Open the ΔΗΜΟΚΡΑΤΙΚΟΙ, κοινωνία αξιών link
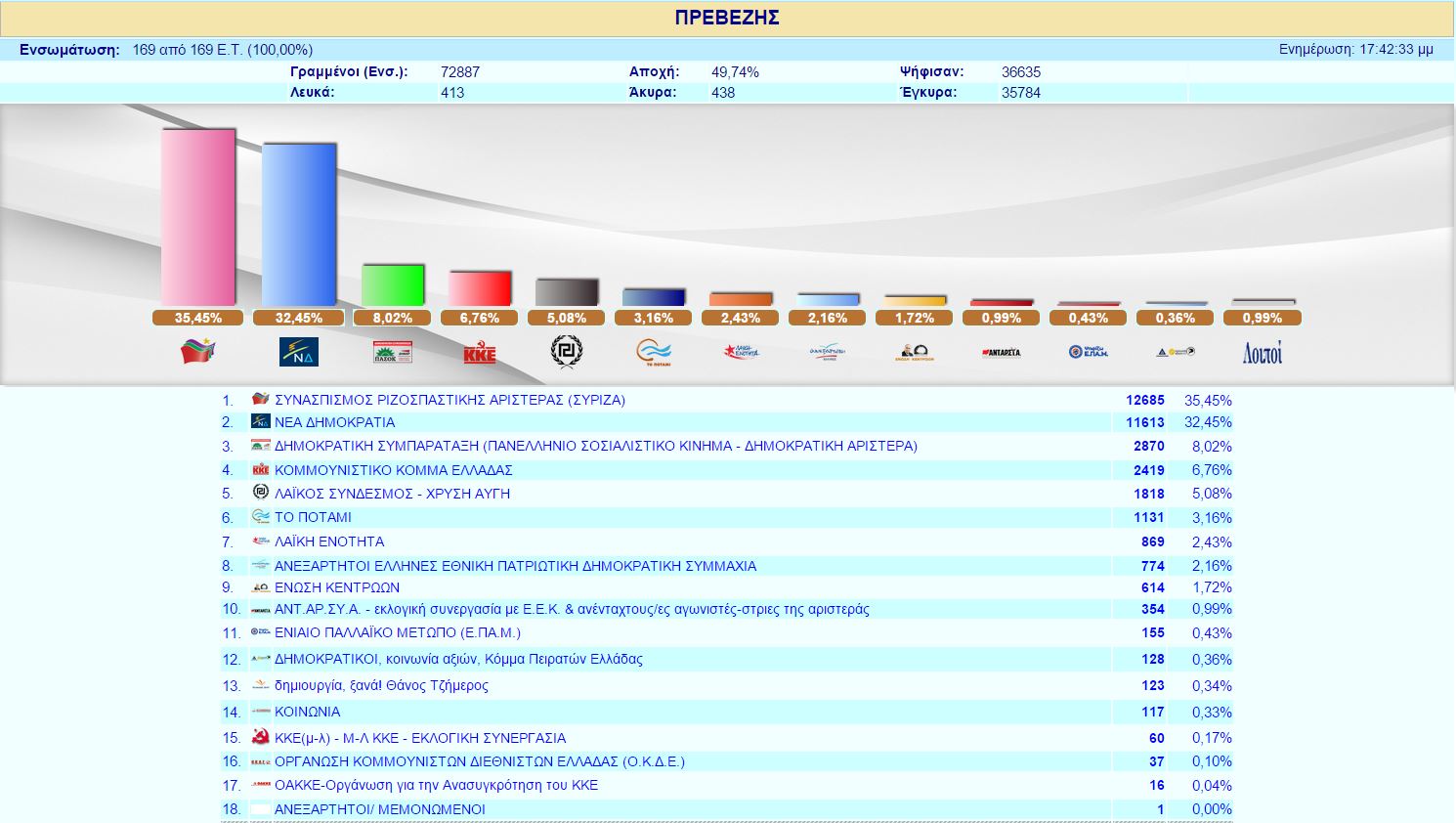The height and width of the screenshot is (823, 1456). tap(458, 659)
